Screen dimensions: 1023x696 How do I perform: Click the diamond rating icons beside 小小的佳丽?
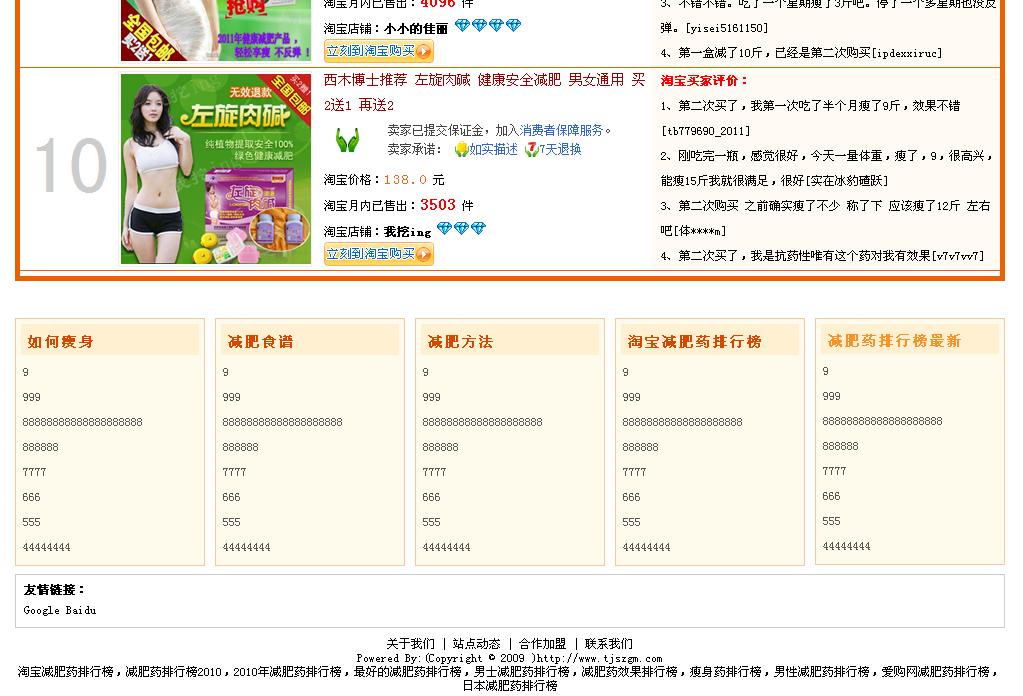coord(487,25)
